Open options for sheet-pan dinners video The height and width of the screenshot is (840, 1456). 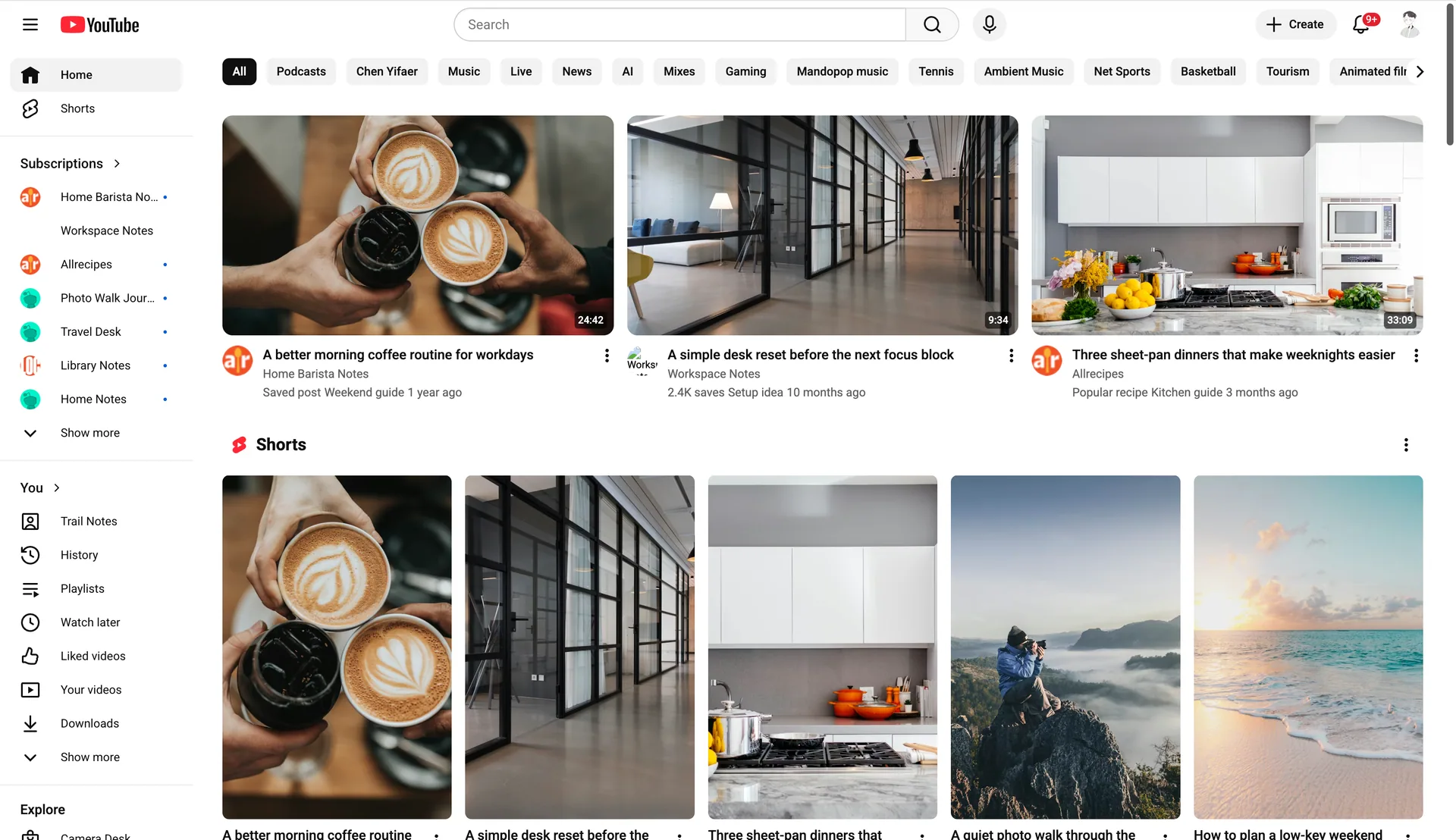1416,356
